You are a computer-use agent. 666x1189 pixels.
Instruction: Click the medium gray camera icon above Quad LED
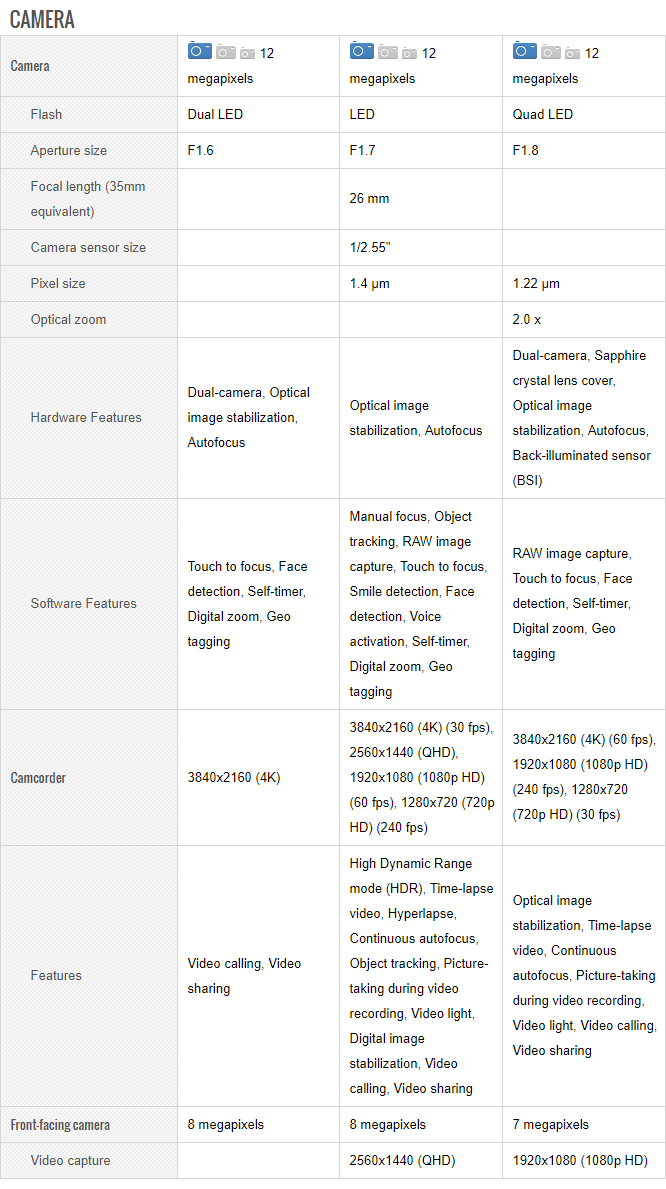point(551,52)
